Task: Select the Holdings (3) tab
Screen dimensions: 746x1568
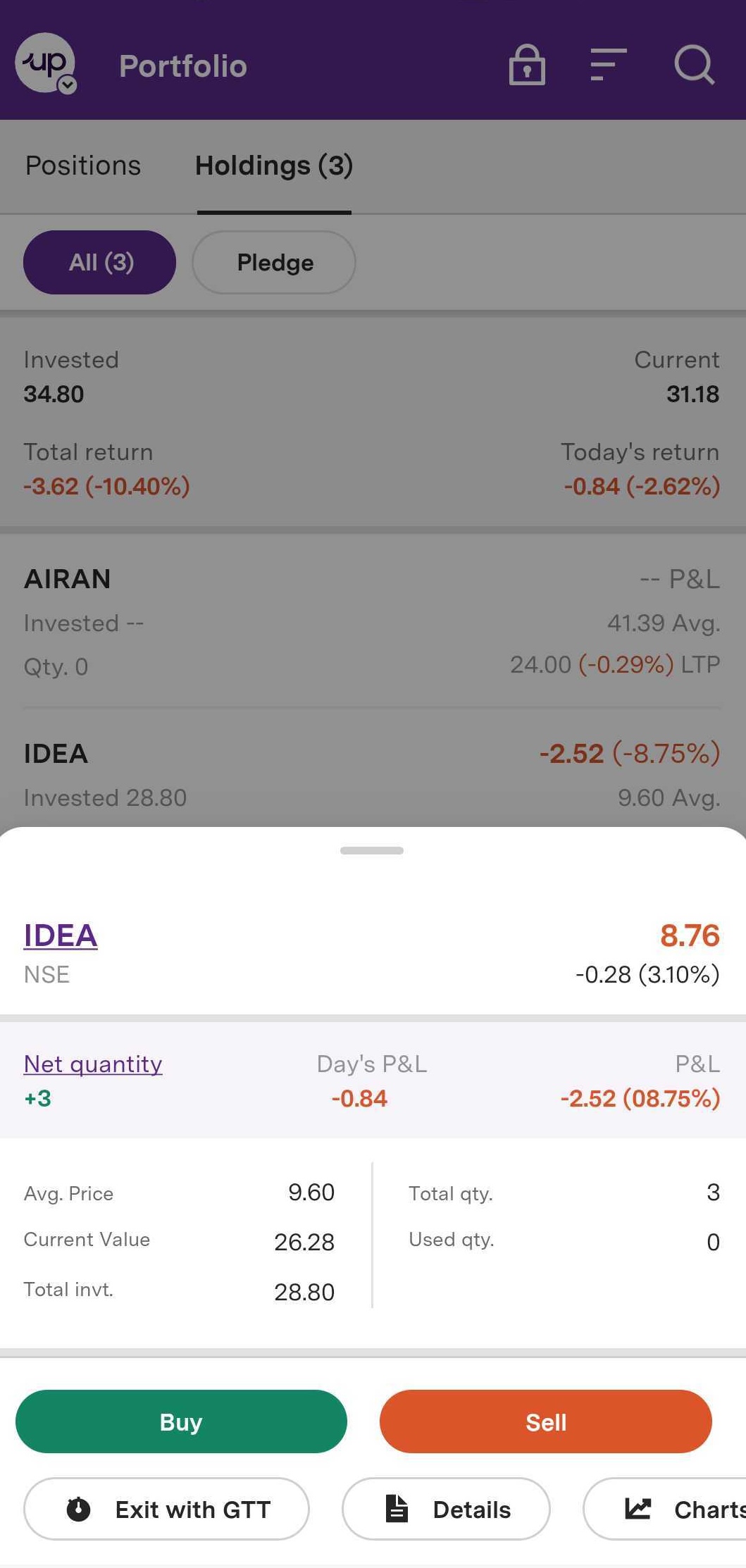Action: [x=273, y=166]
